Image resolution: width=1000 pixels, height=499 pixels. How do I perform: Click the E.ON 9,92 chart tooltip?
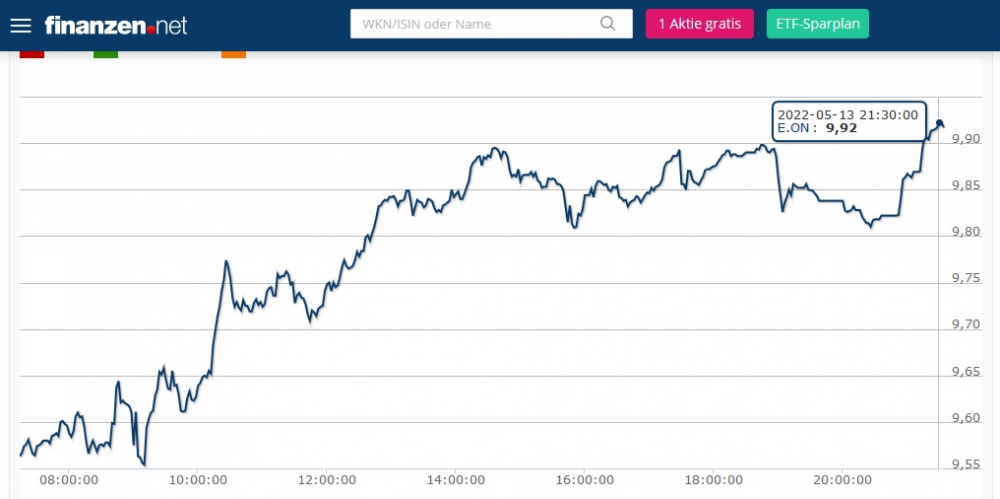click(848, 121)
